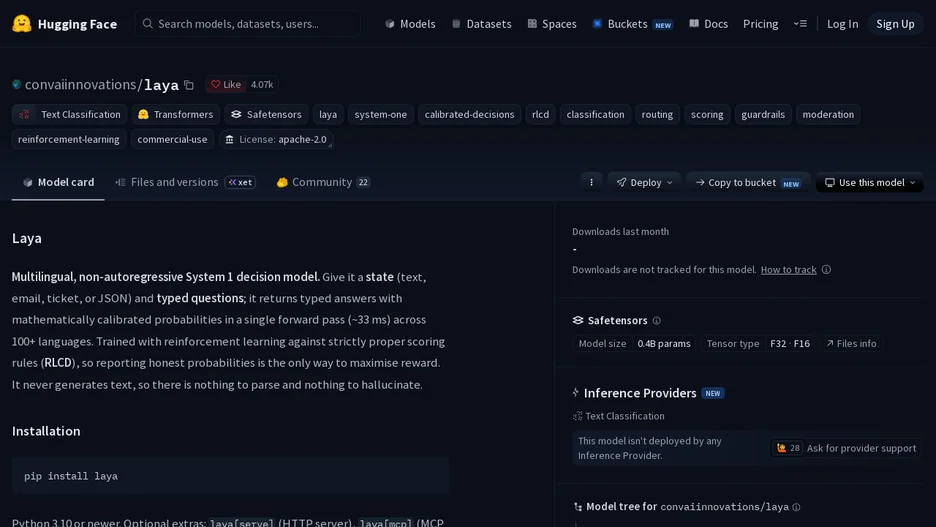Open the Deploy dropdown
This screenshot has height=527, width=936.
pyautogui.click(x=645, y=183)
